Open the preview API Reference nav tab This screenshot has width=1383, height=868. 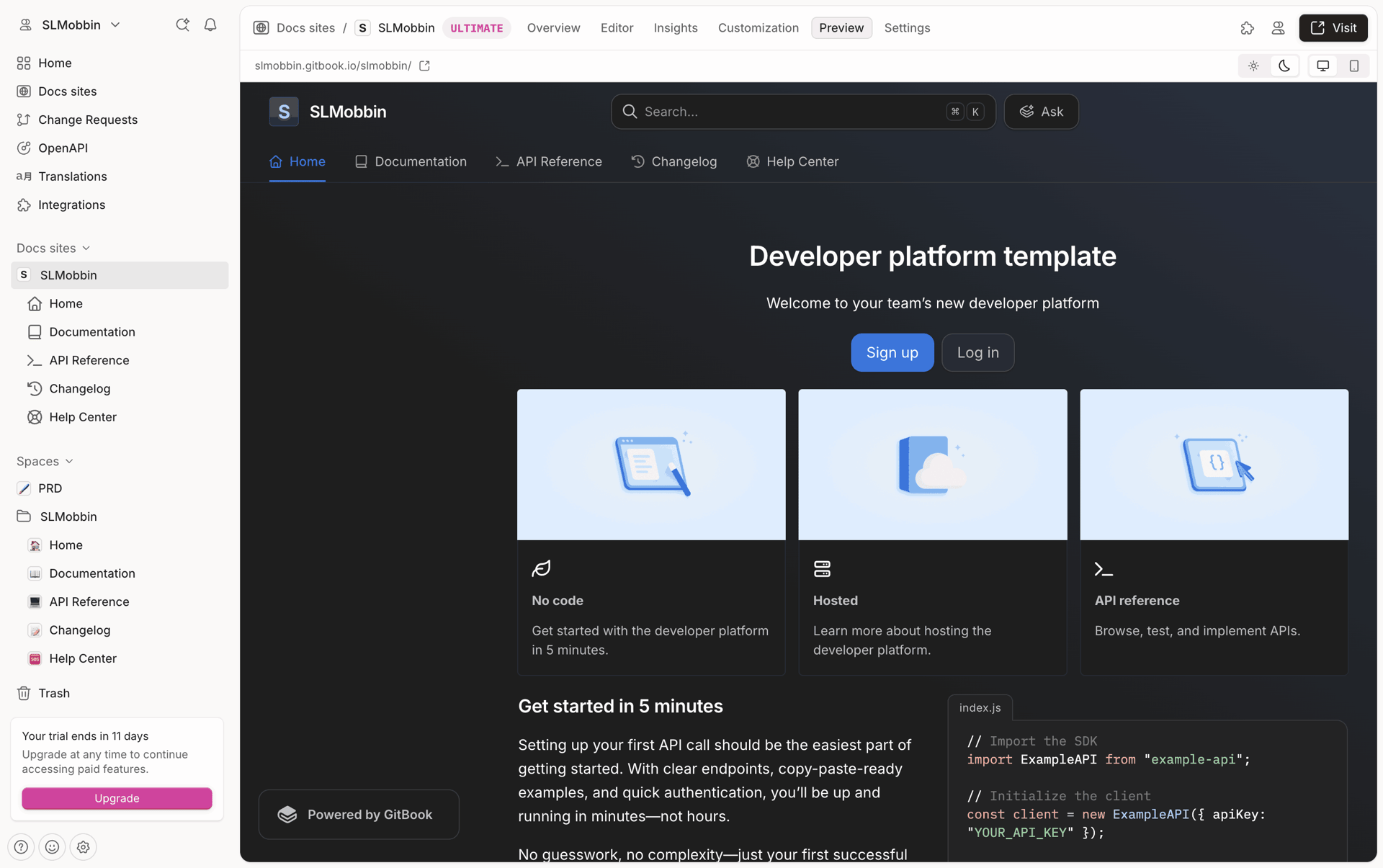(x=549, y=162)
